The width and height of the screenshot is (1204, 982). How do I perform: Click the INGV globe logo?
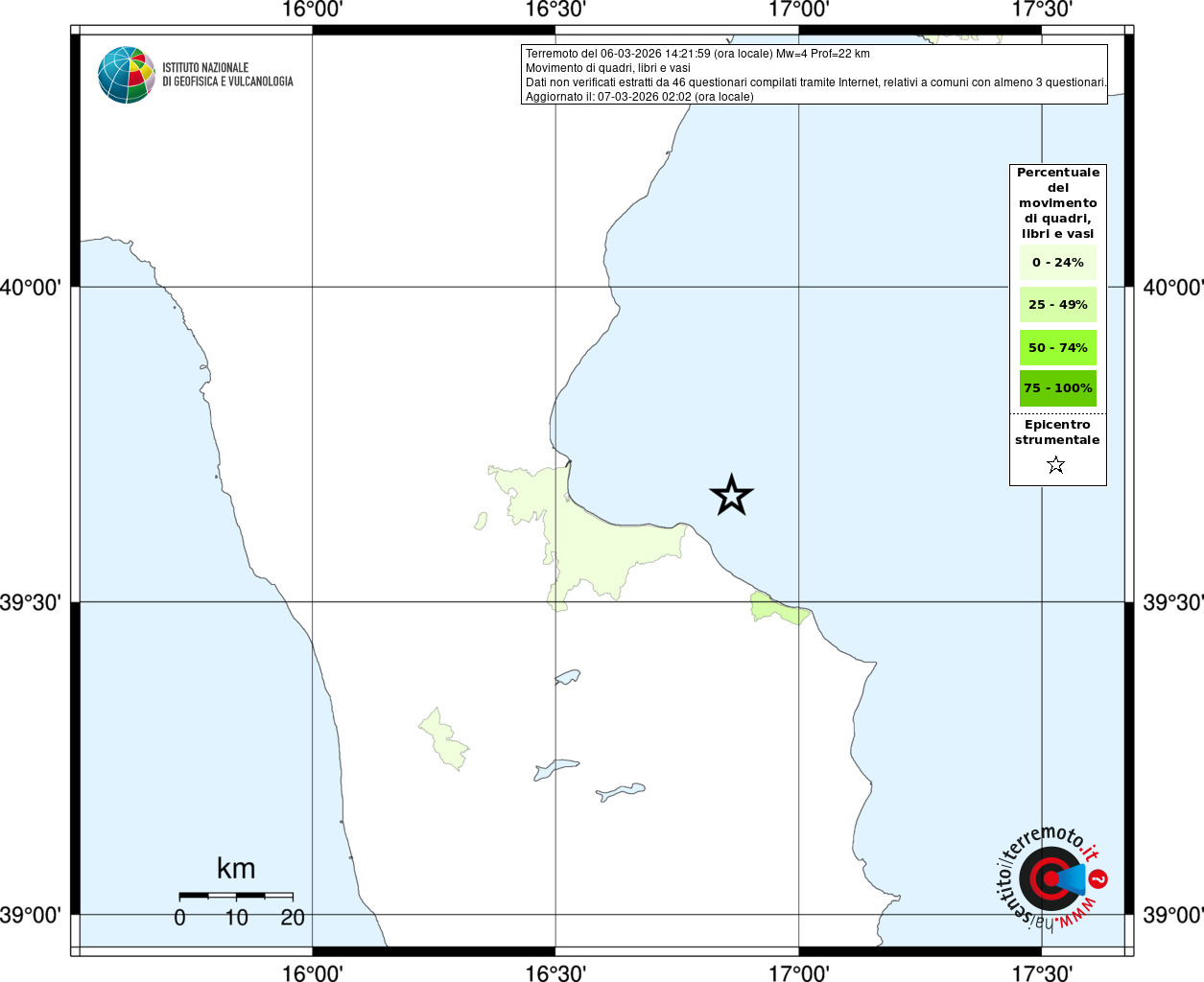click(x=127, y=75)
